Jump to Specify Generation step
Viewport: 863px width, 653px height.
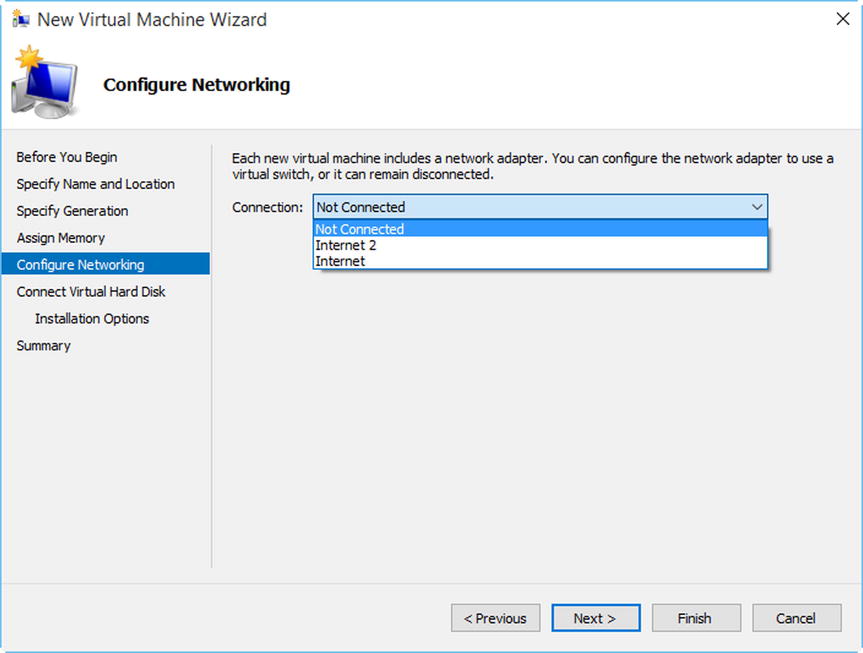72,211
